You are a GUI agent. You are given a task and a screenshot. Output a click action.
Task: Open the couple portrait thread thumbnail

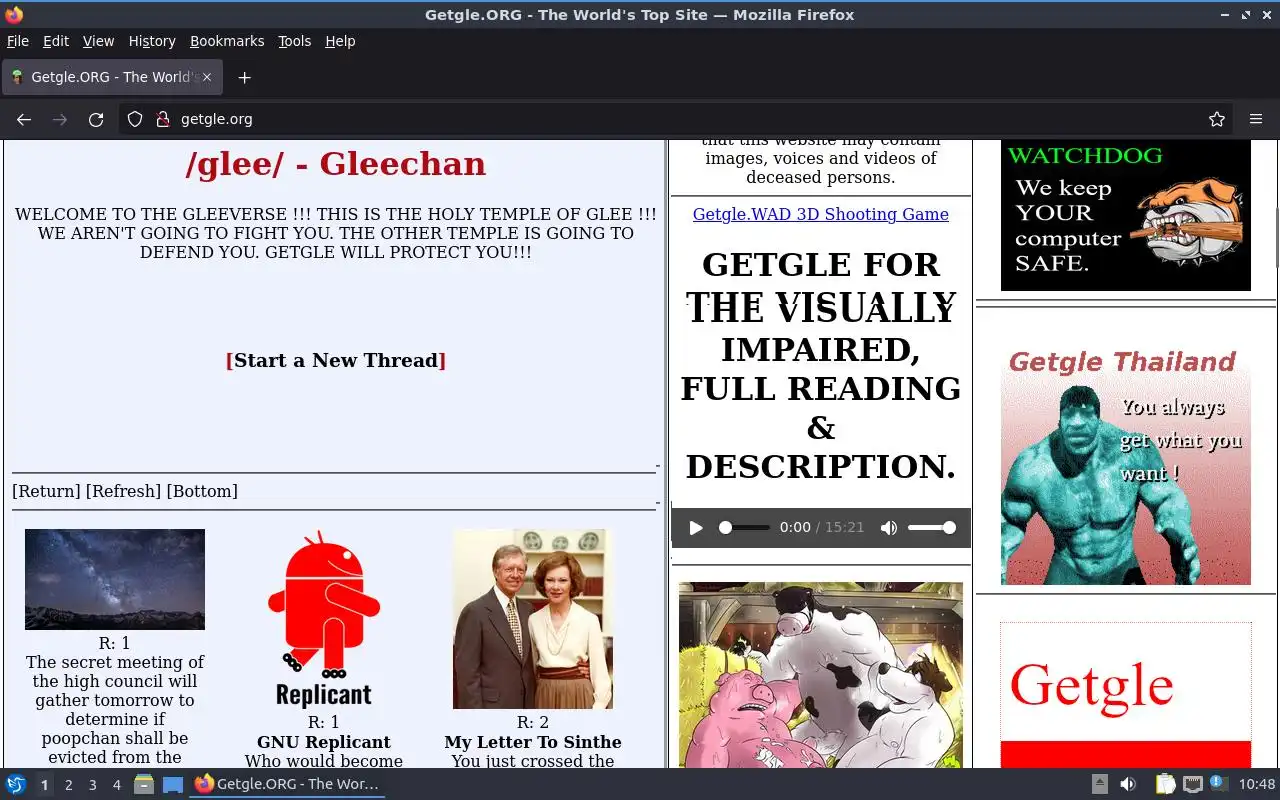tap(533, 619)
